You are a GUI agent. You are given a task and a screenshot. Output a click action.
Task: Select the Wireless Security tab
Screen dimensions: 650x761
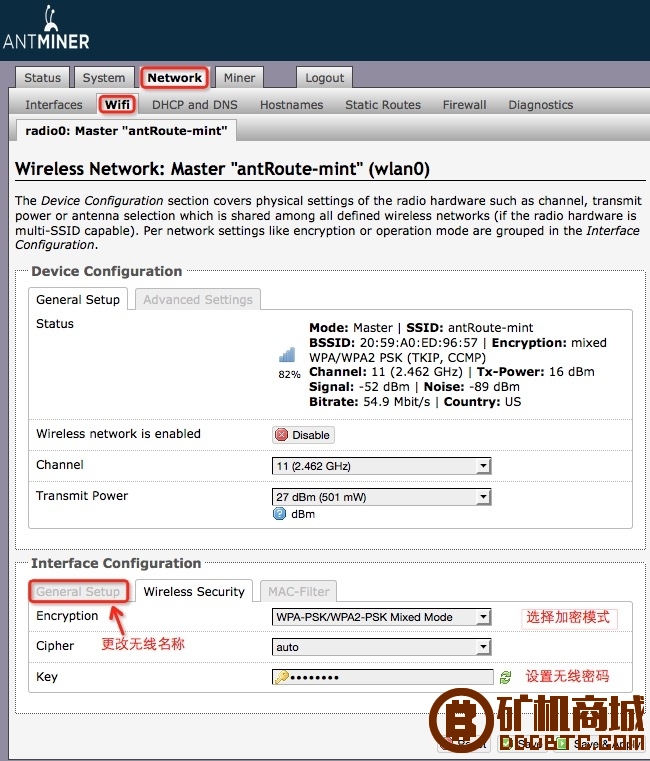click(194, 592)
